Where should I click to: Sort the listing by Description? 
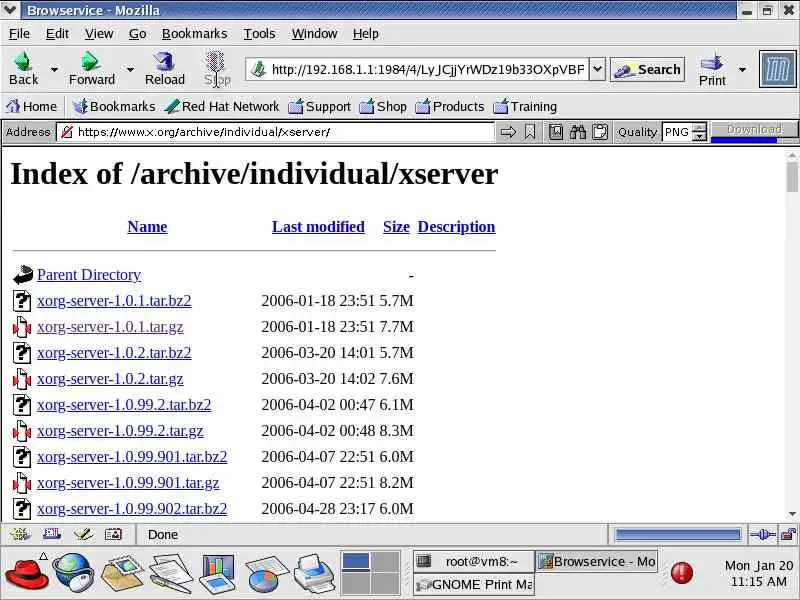click(x=456, y=227)
